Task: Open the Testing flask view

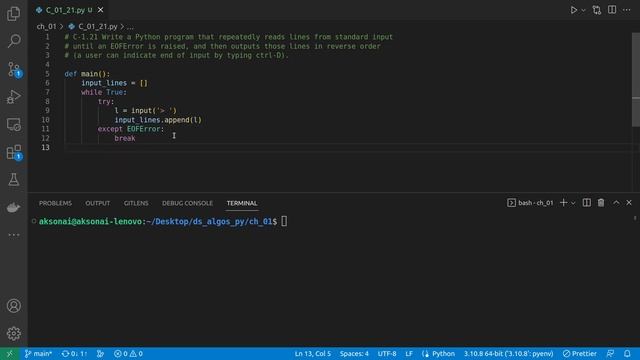Action: pos(13,180)
